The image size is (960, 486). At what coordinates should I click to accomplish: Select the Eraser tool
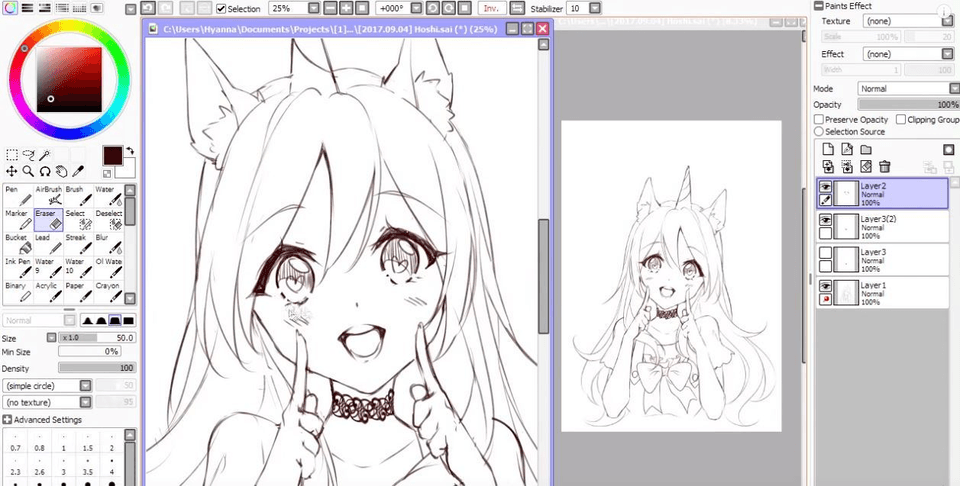pyautogui.click(x=48, y=220)
